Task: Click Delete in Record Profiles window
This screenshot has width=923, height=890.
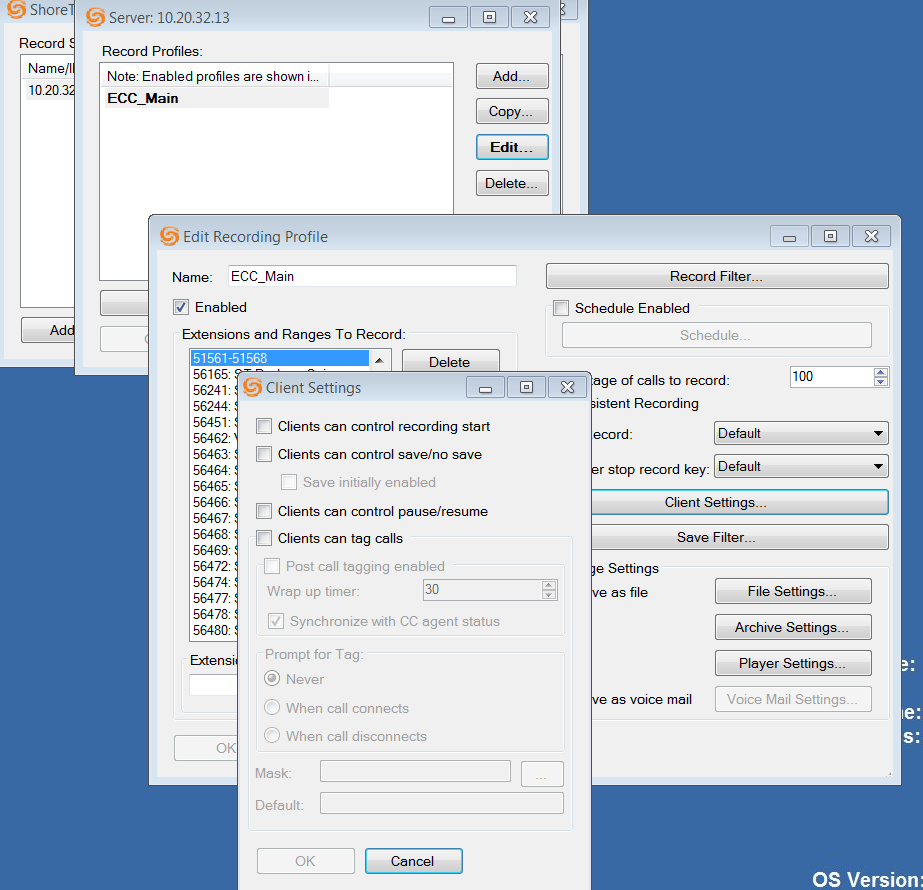Action: 512,183
